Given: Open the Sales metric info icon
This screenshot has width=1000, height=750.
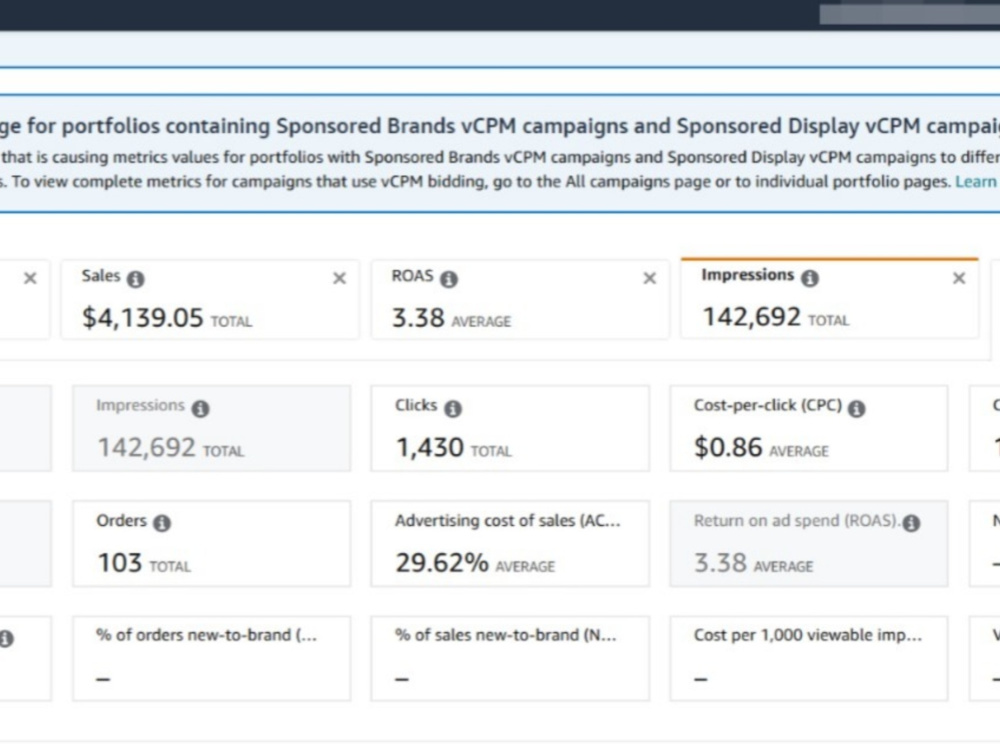Looking at the screenshot, I should coord(135,279).
